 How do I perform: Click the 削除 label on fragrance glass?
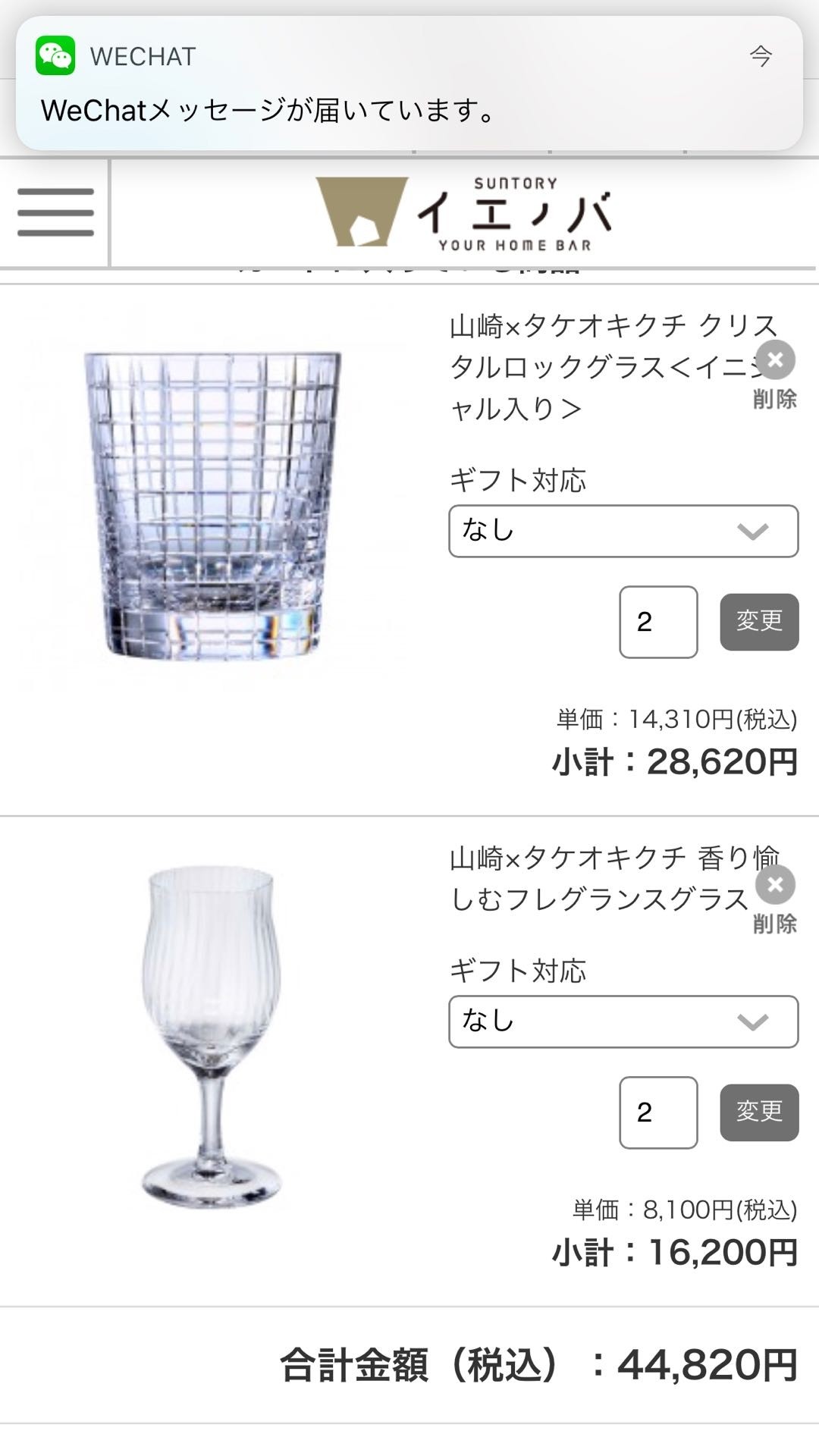pos(774,924)
